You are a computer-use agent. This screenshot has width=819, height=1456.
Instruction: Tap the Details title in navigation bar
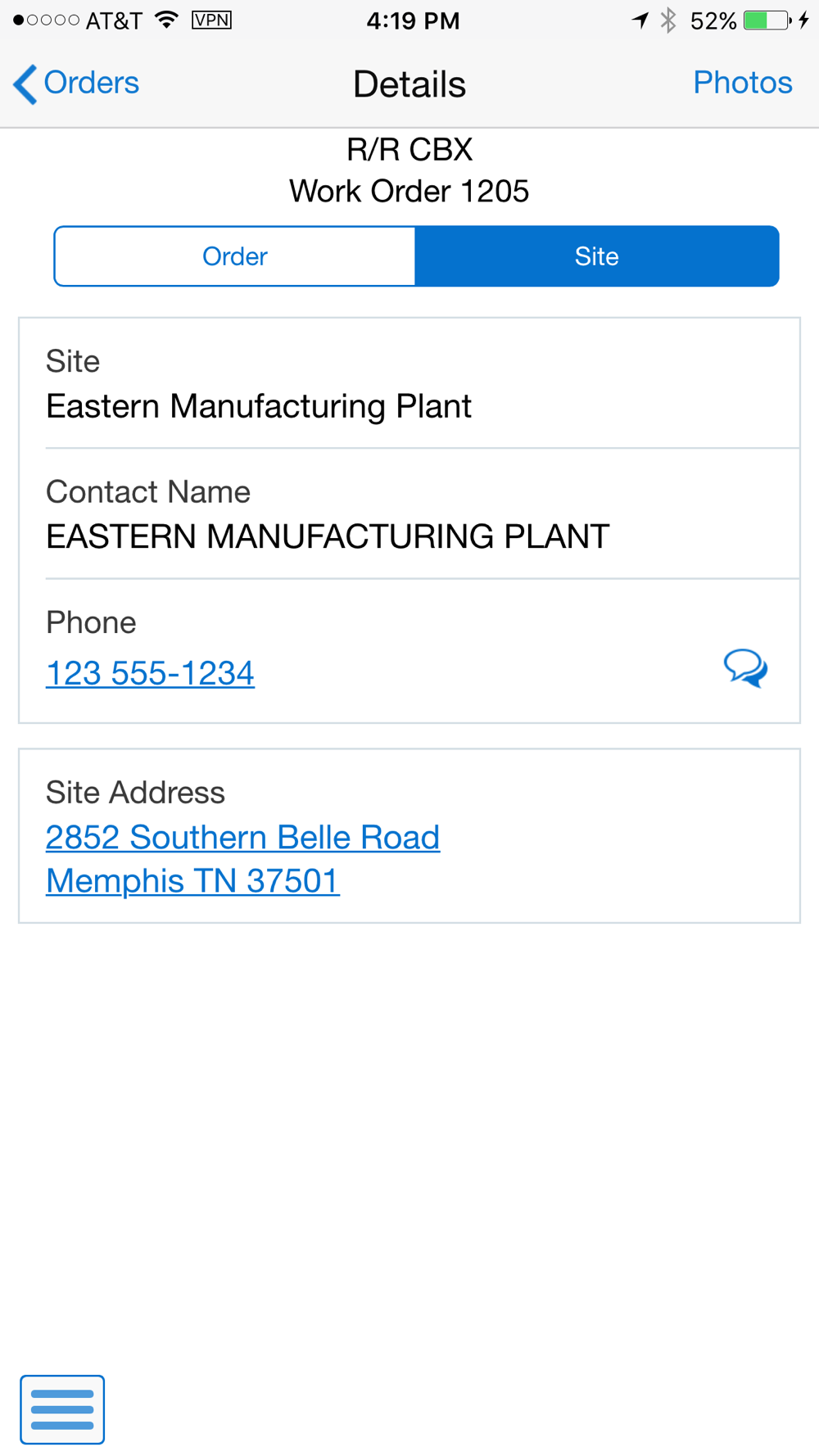409,84
